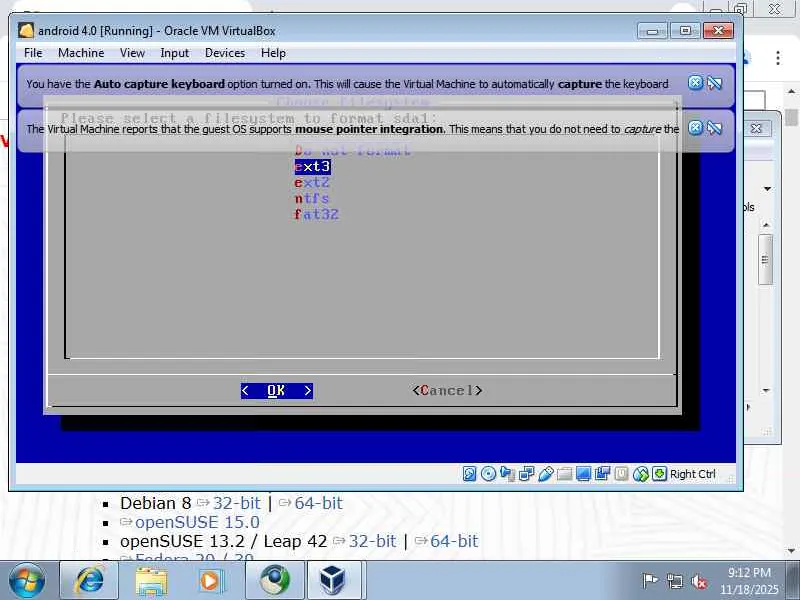Dismiss the Auto capture keyboard notification
Screen dimensions: 800x600
click(695, 83)
